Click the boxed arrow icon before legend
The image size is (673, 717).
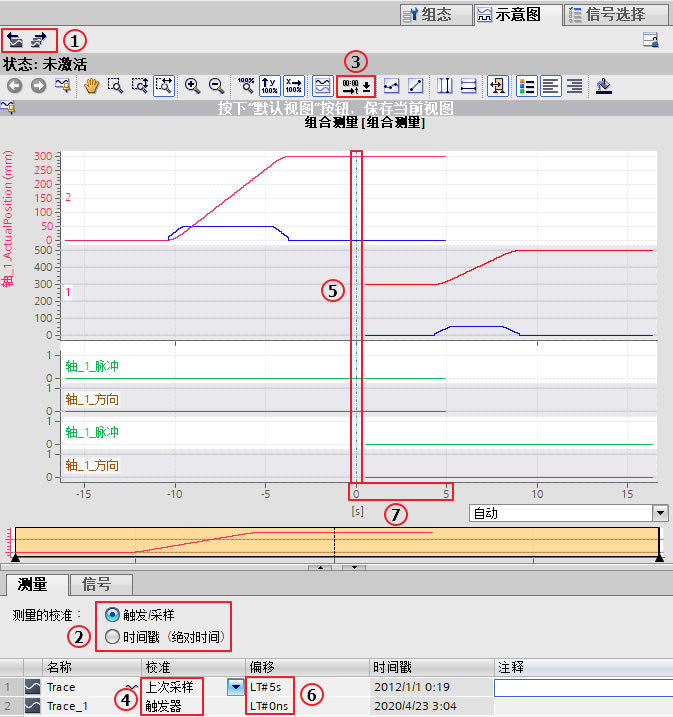click(x=498, y=86)
